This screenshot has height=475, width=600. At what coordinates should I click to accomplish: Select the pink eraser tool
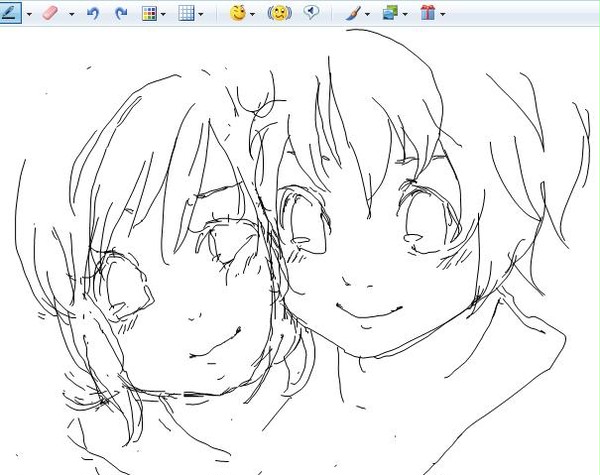pos(50,13)
